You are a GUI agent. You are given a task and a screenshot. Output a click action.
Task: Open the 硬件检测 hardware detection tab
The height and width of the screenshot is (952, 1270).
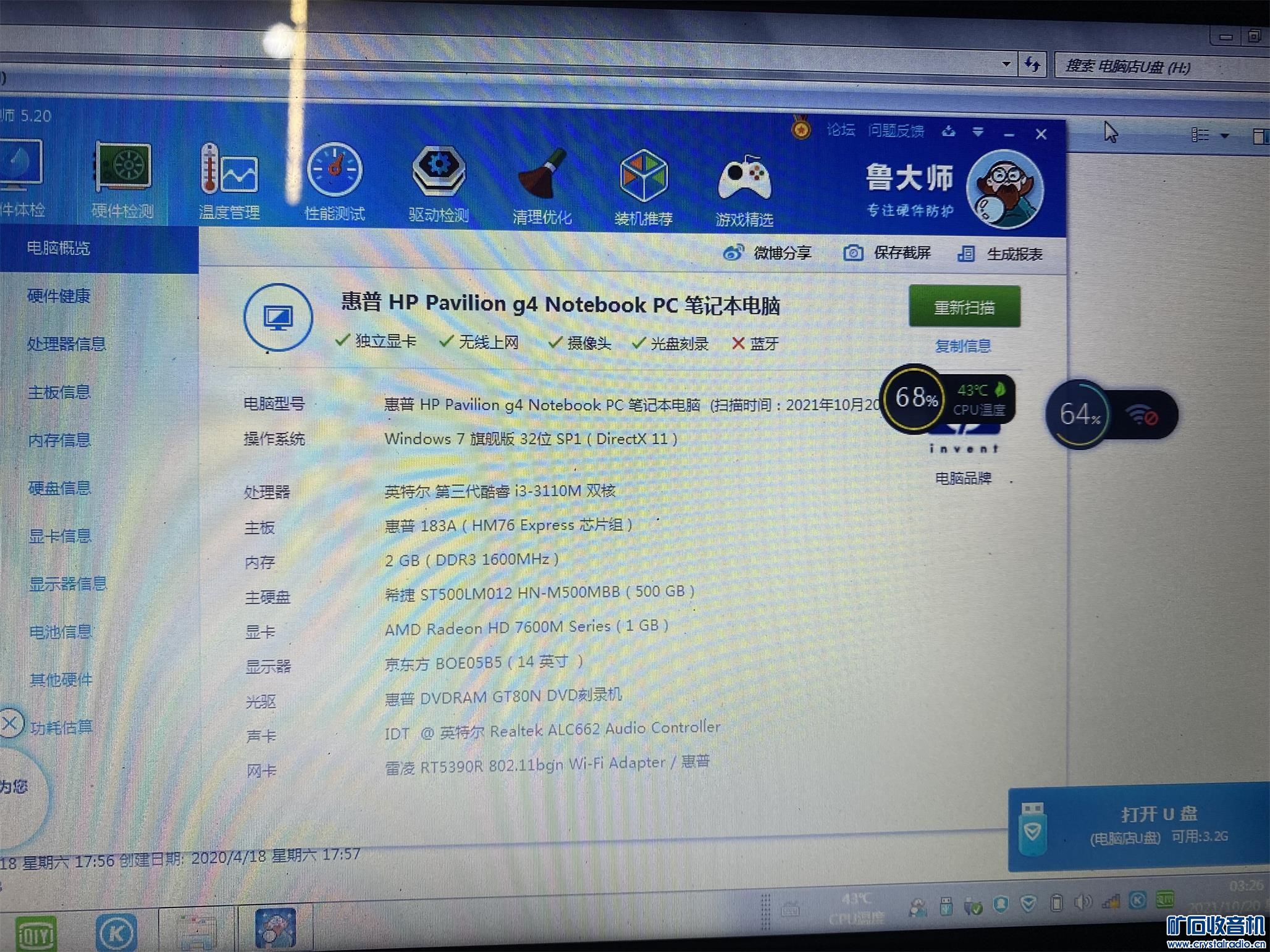click(122, 180)
